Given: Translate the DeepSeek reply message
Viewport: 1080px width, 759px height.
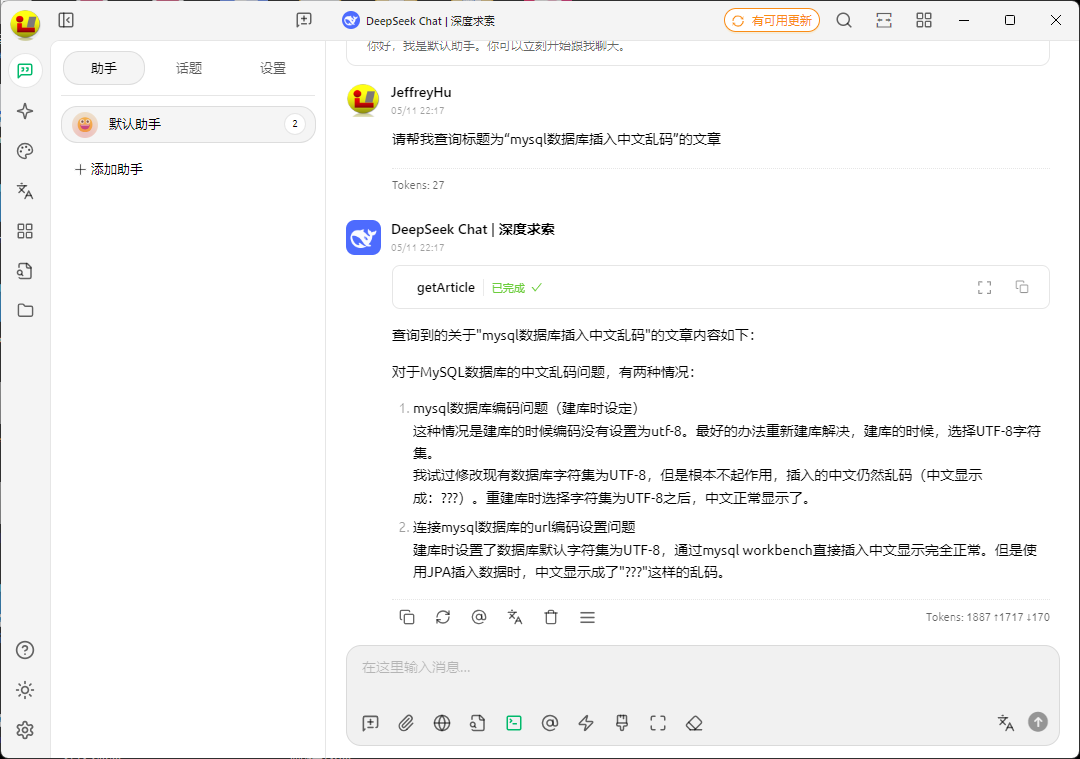Looking at the screenshot, I should (515, 617).
